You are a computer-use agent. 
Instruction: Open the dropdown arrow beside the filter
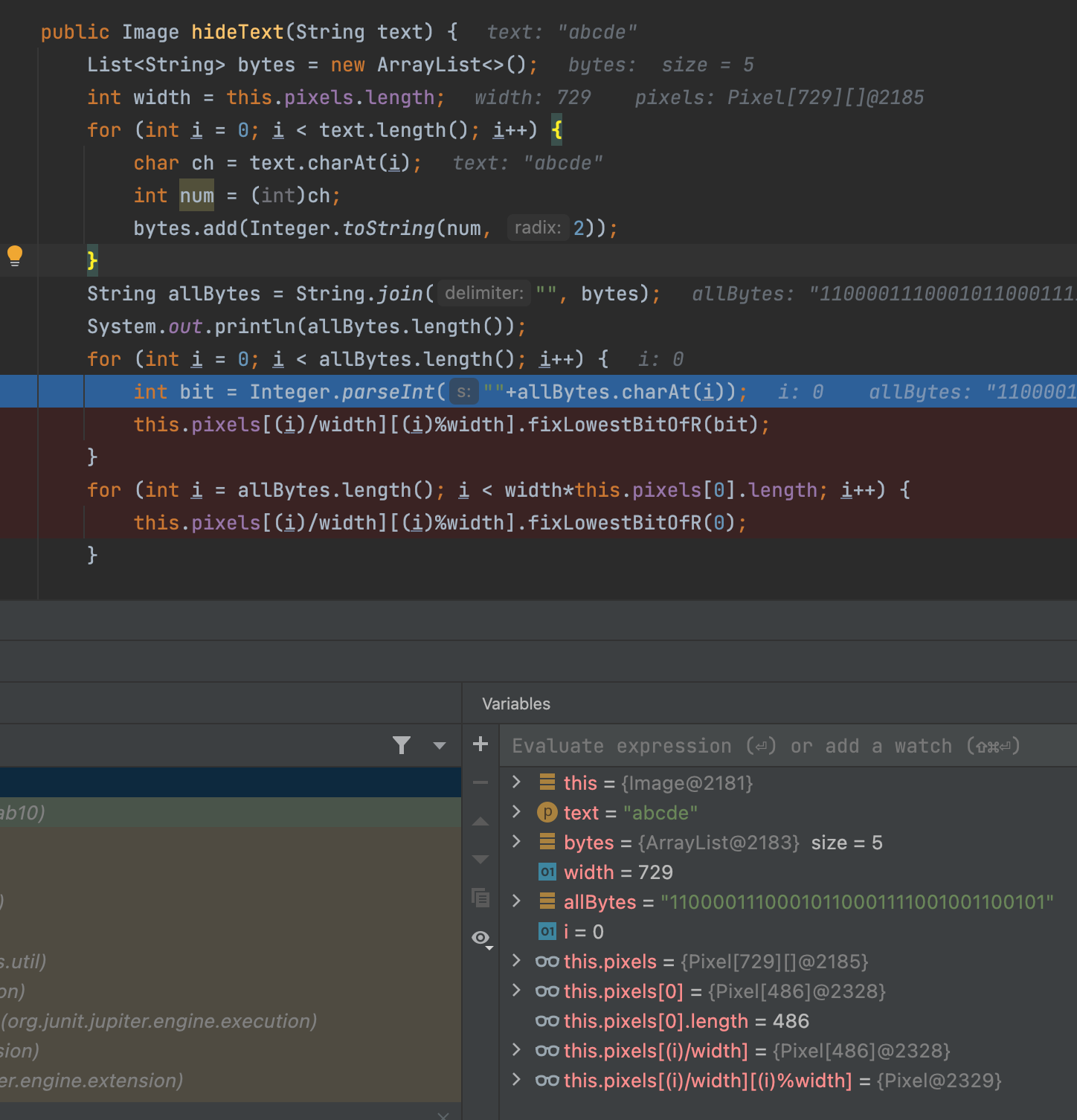click(x=440, y=745)
